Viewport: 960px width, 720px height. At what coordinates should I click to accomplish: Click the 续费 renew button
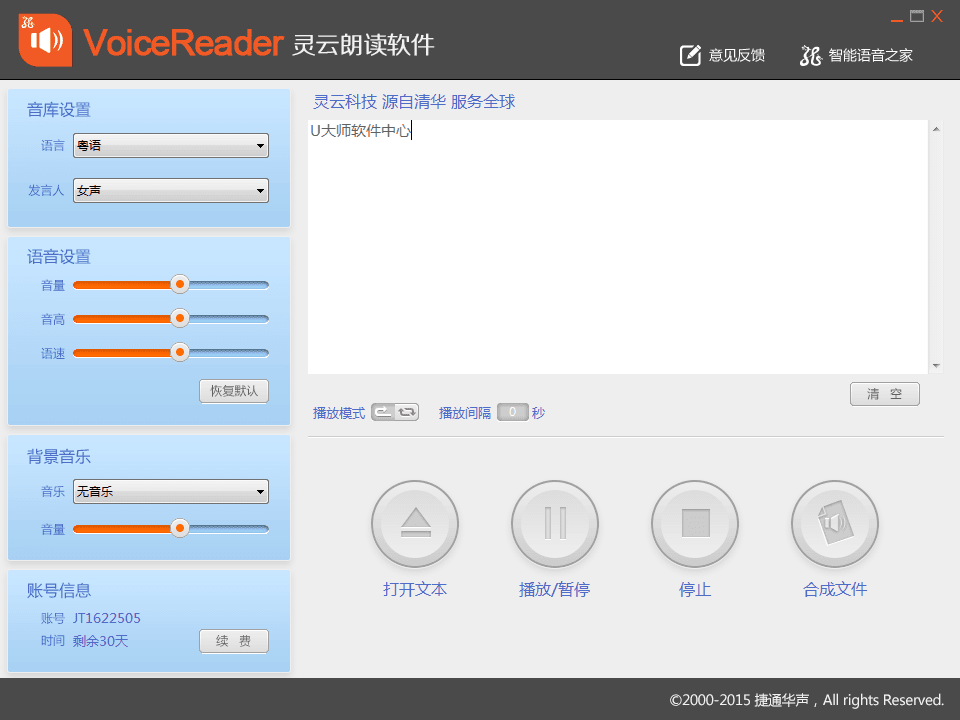pos(234,641)
